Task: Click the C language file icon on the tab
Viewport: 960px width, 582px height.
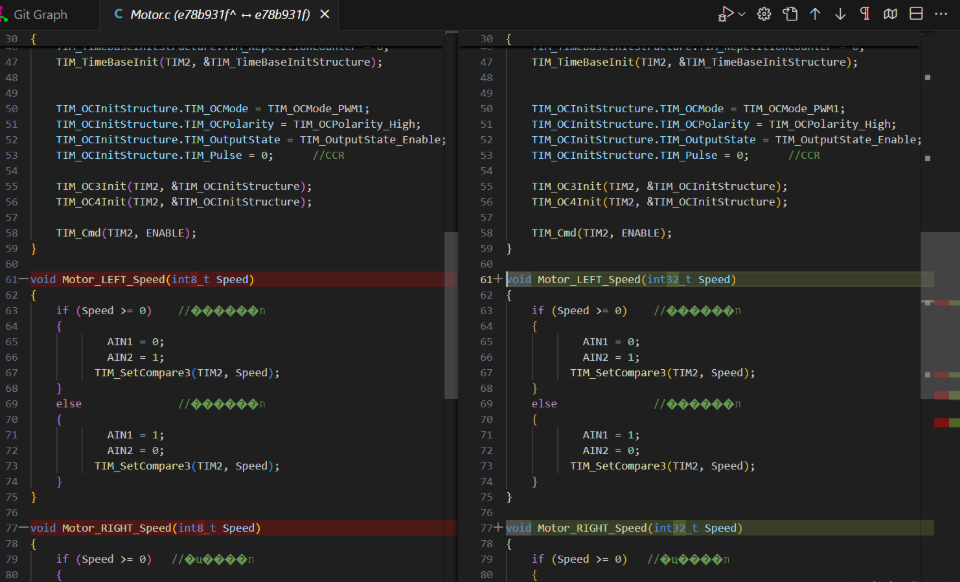Action: (x=118, y=14)
